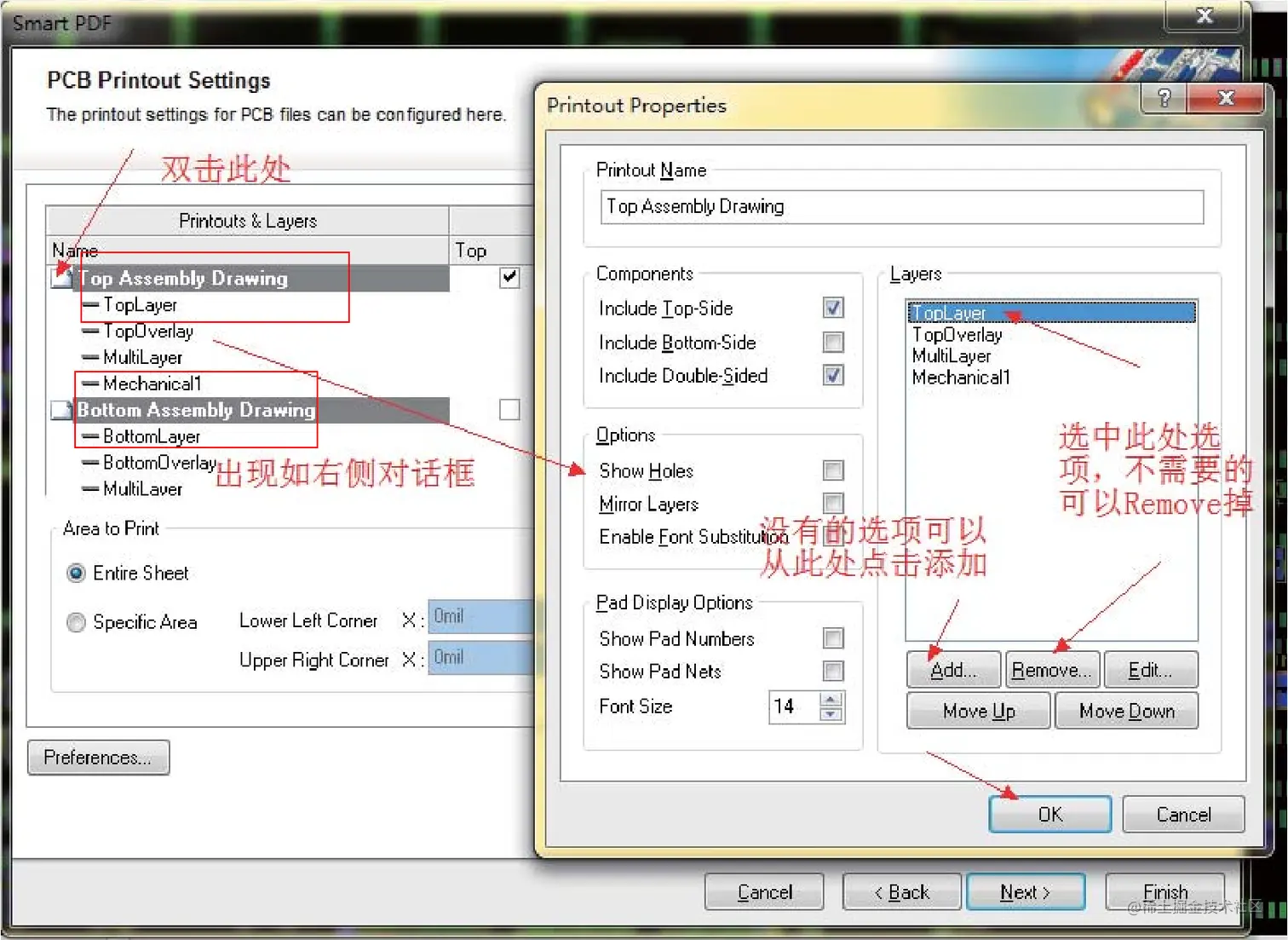Decrease Font Size with down arrow
Image resolution: width=1288 pixels, height=940 pixels.
point(831,714)
